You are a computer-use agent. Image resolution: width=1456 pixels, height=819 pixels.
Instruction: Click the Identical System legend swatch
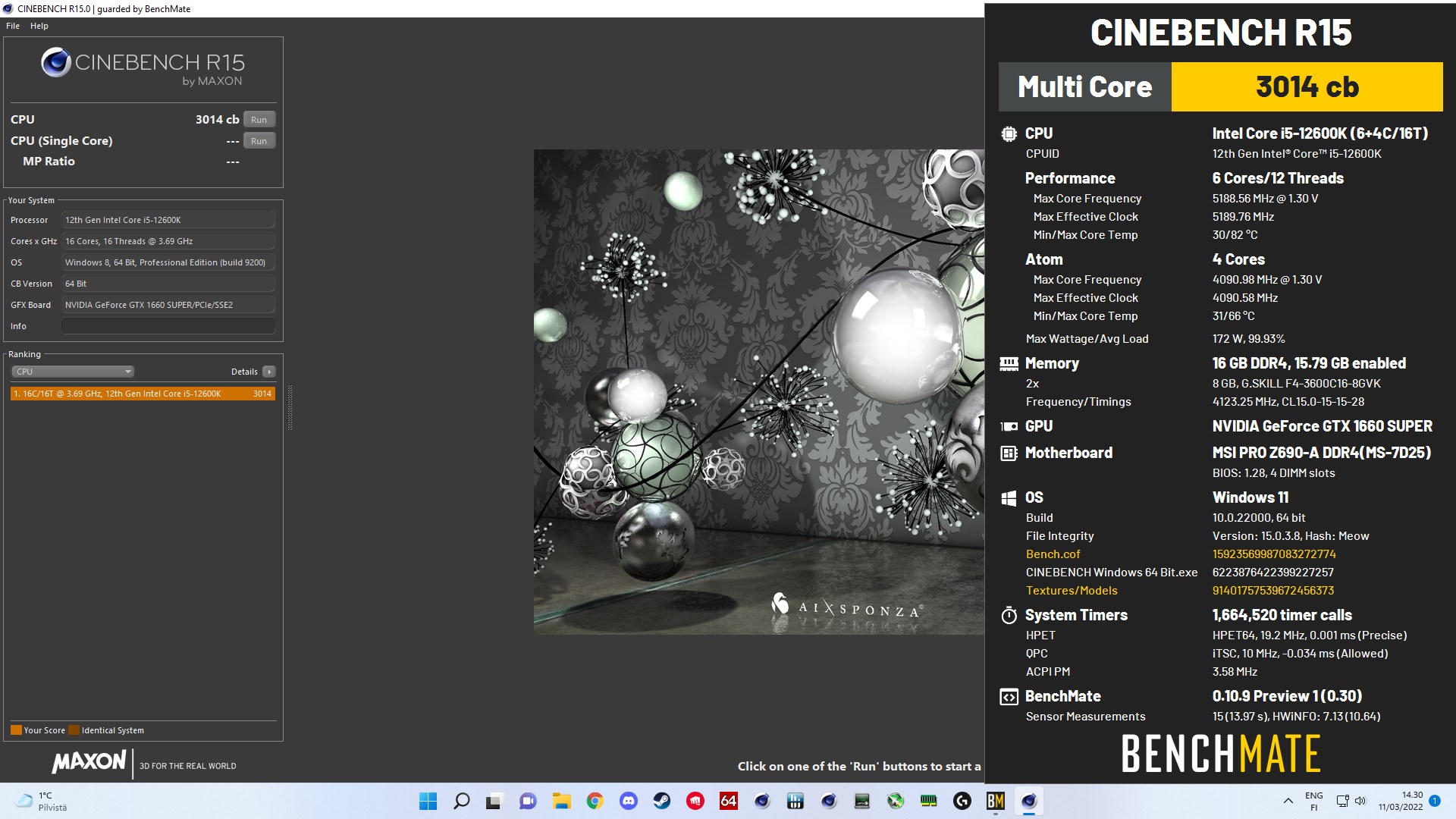click(74, 730)
